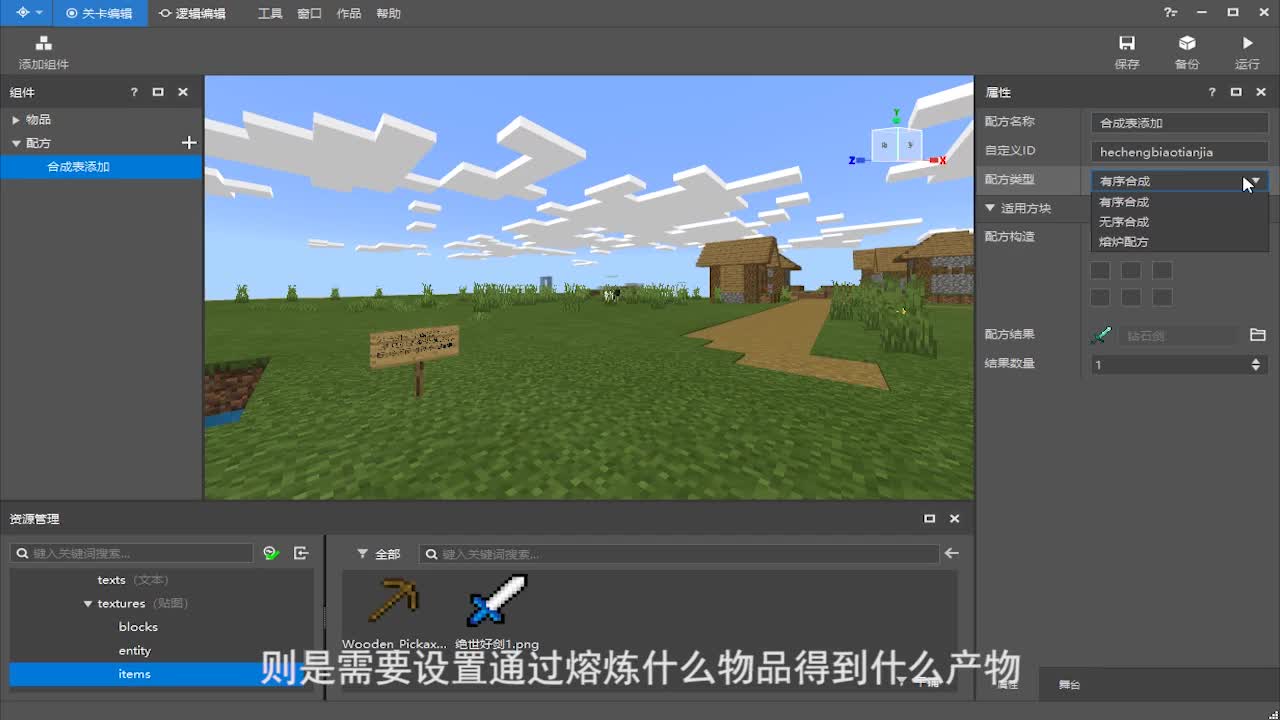
Task: Close the 资源管理 panel
Action: point(954,518)
